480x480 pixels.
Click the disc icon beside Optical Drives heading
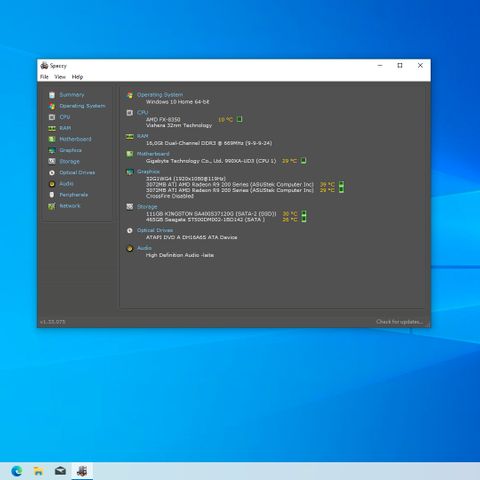coord(130,231)
